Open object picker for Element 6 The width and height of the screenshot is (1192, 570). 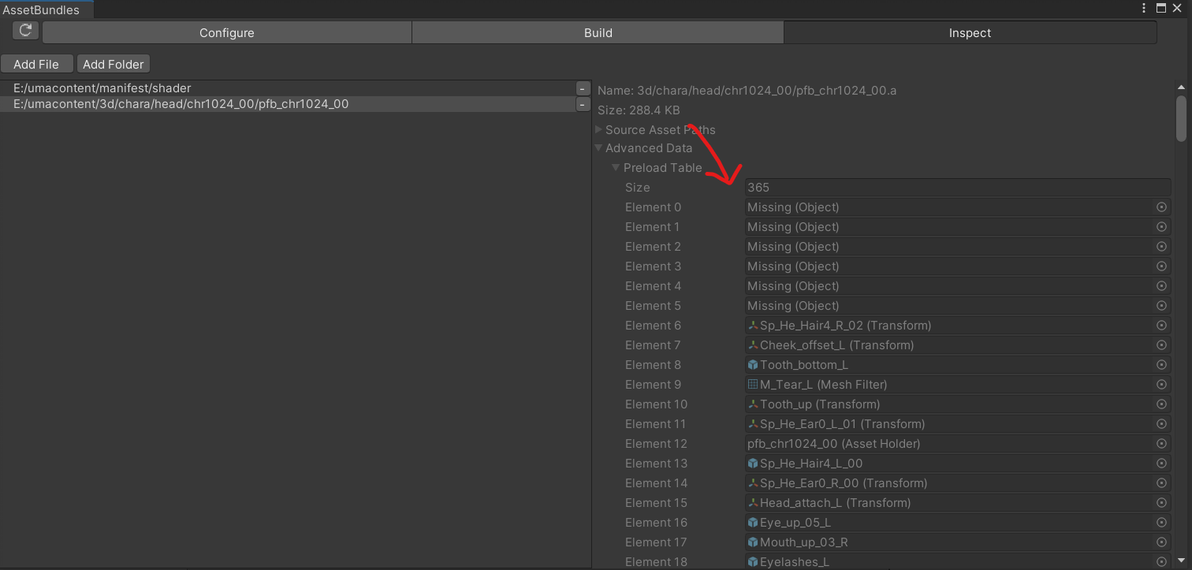(1161, 325)
